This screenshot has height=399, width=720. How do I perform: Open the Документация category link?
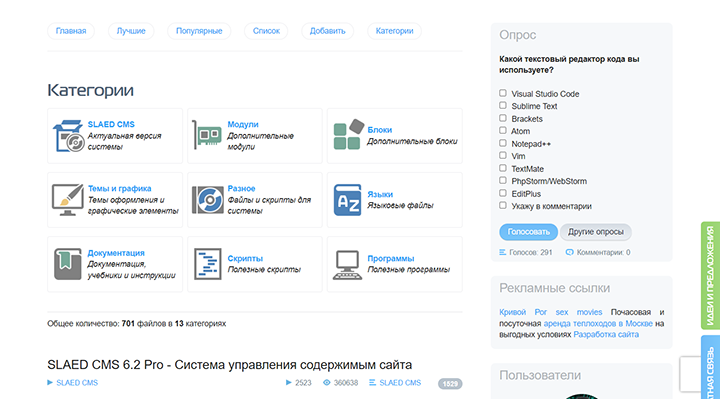pyautogui.click(x=116, y=253)
